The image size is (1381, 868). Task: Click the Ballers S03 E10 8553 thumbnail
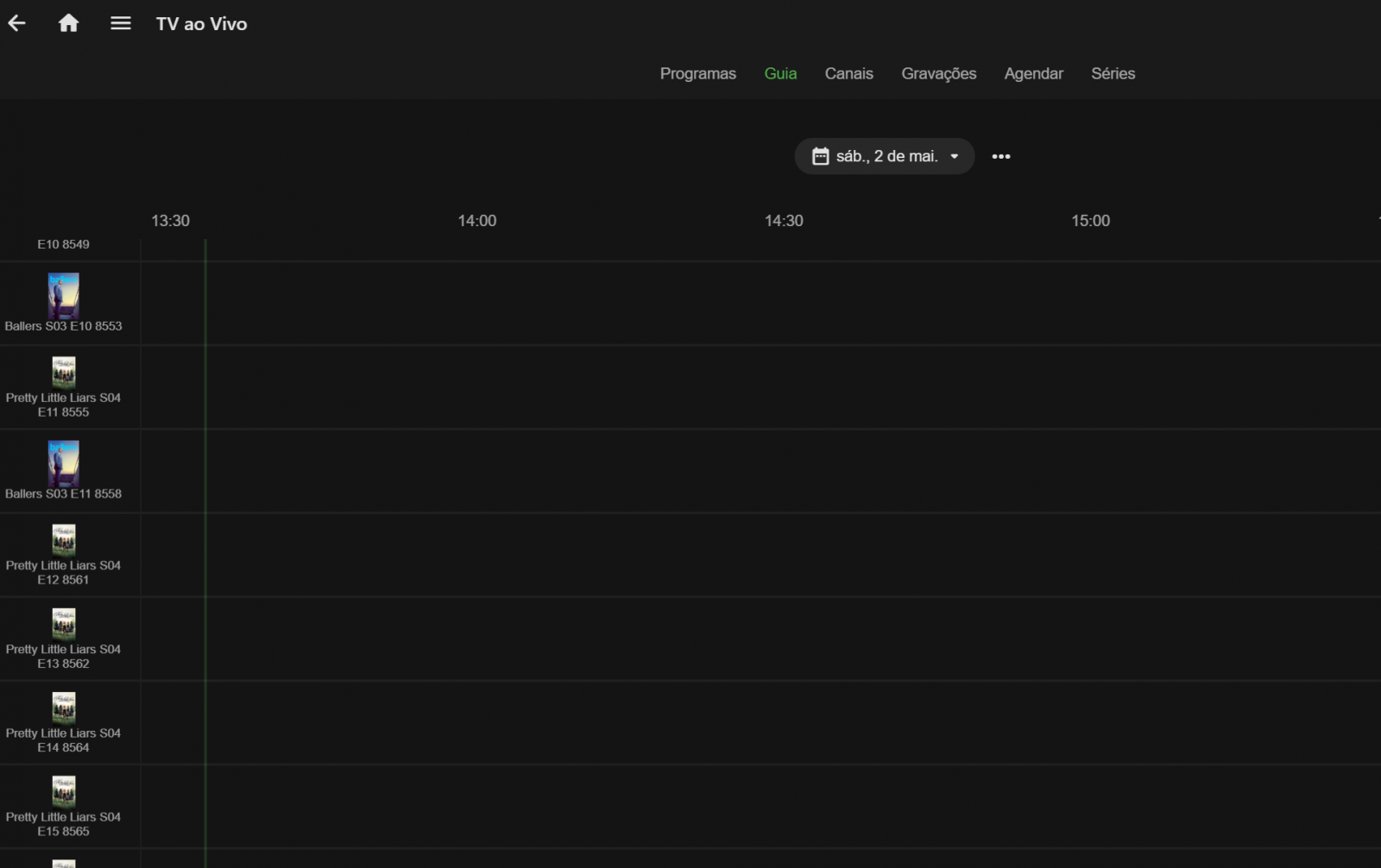(63, 295)
